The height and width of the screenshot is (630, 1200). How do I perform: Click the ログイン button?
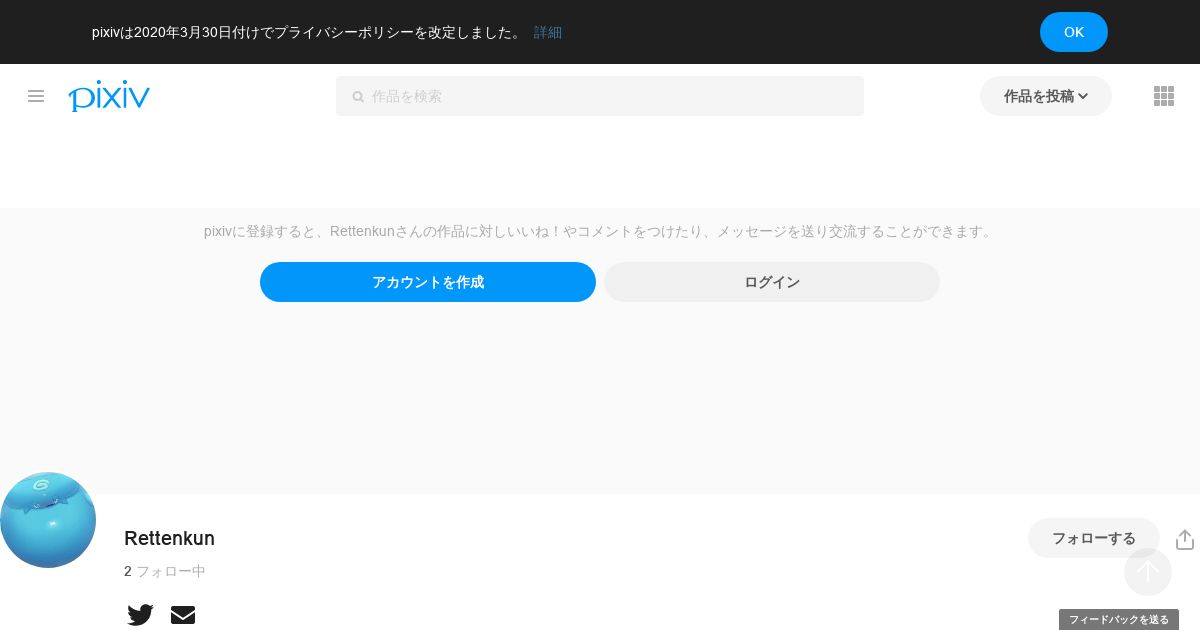point(772,282)
